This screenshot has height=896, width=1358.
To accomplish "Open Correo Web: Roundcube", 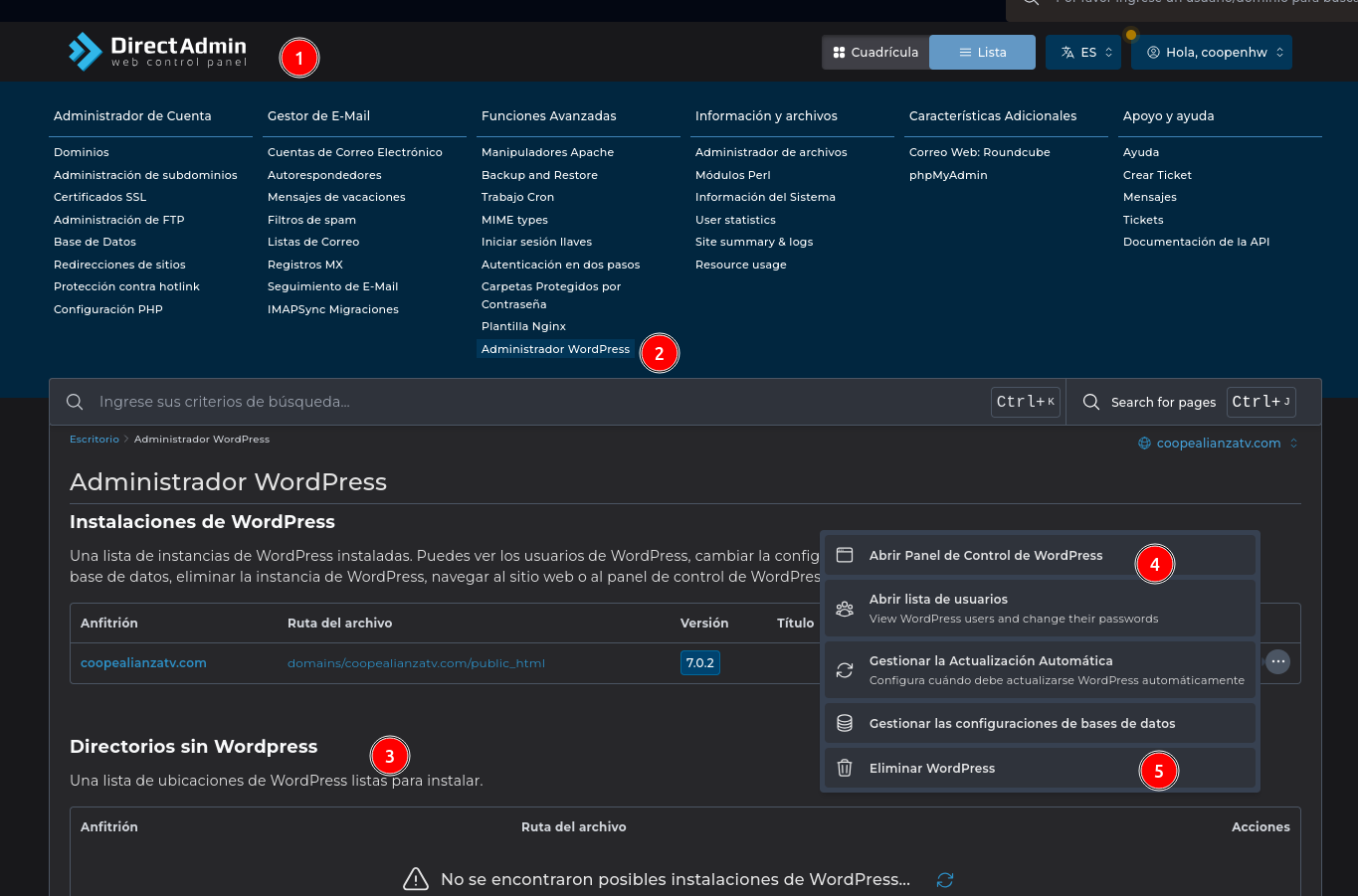I will pos(979,152).
